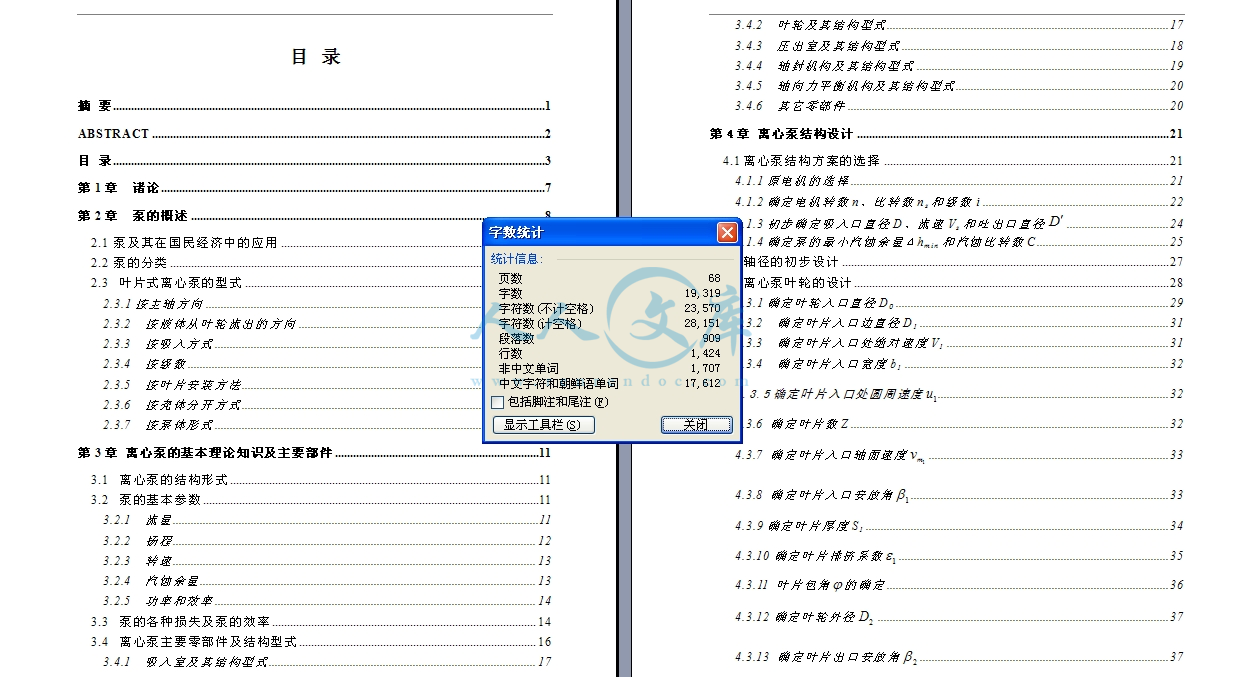Click the 字数 value 19,319
The height and width of the screenshot is (677, 1246).
click(x=703, y=293)
